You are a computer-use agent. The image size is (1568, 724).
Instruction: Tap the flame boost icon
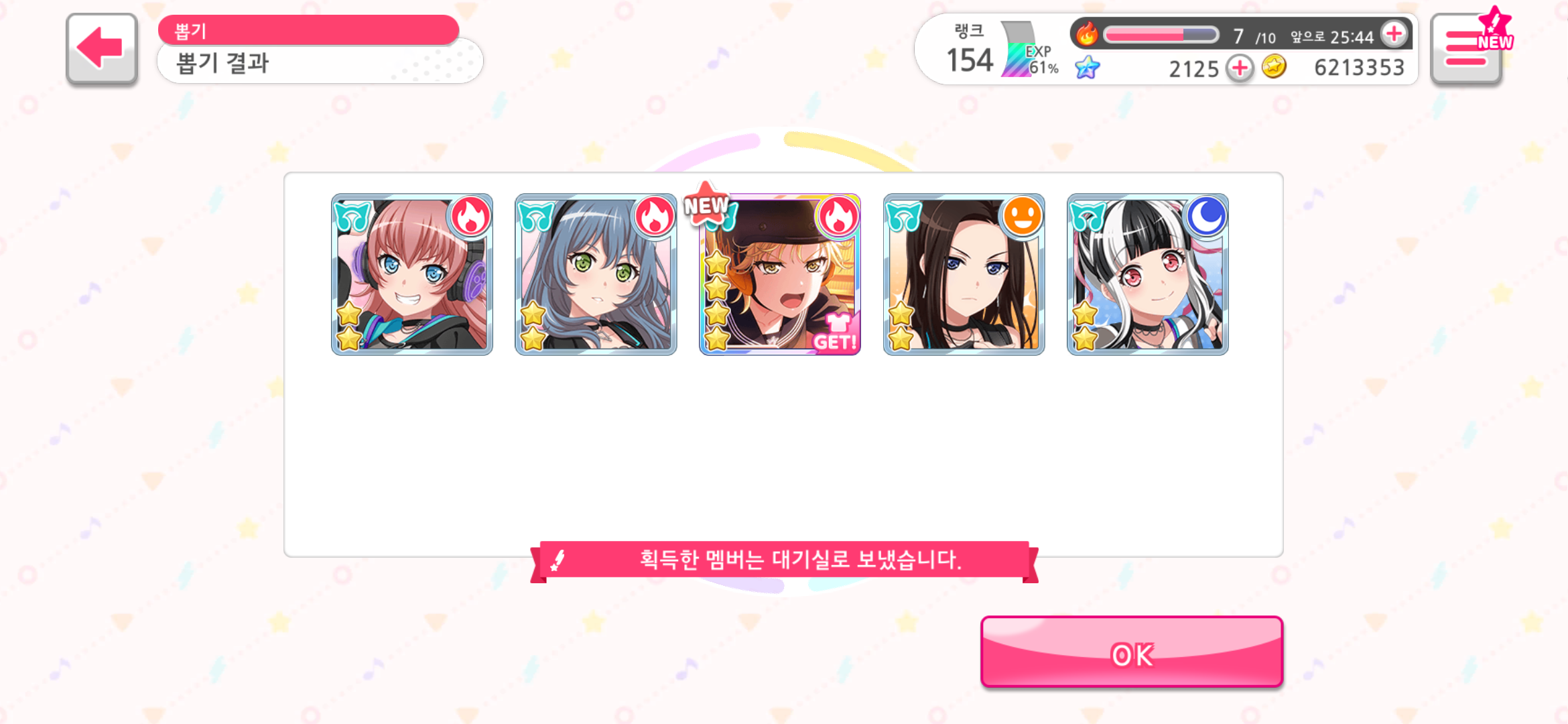1087,34
